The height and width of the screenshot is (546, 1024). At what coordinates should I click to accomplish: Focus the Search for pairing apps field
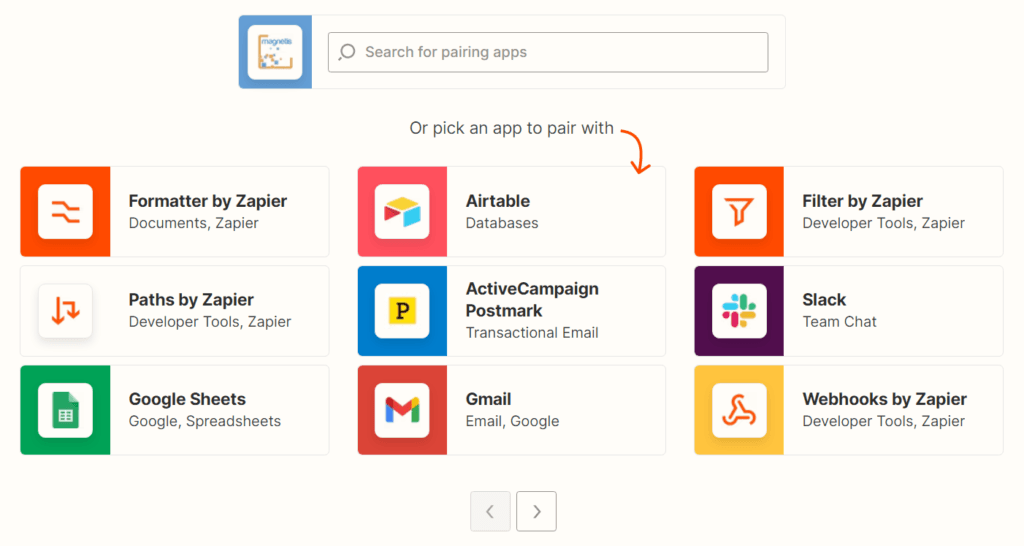pos(548,52)
